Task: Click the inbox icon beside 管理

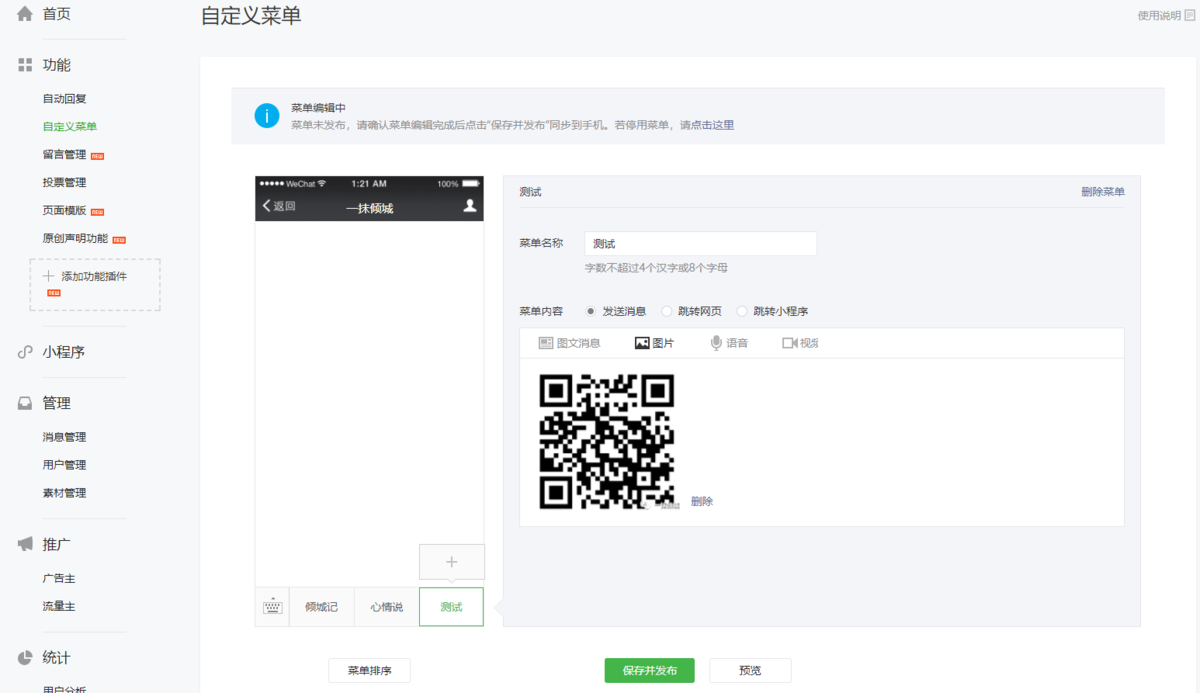Action: (x=25, y=403)
